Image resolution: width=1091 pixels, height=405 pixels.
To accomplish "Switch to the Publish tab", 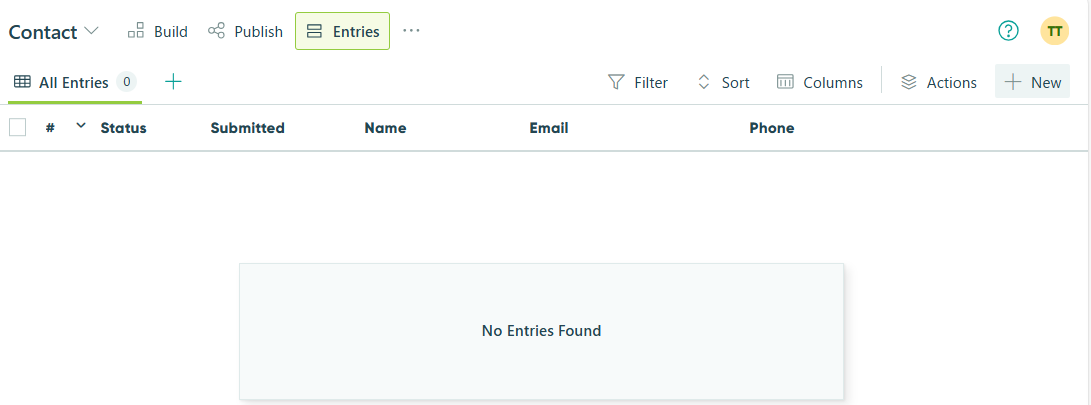I will click(x=246, y=31).
